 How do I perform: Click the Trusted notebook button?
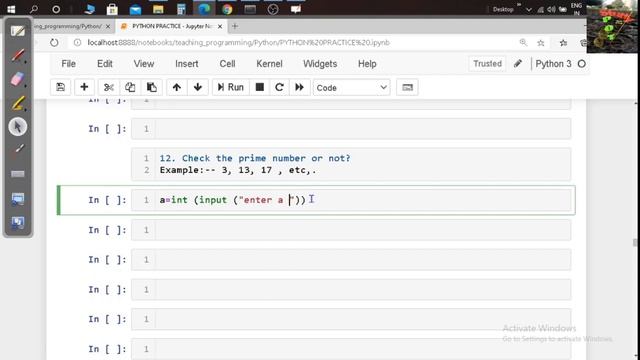487,64
